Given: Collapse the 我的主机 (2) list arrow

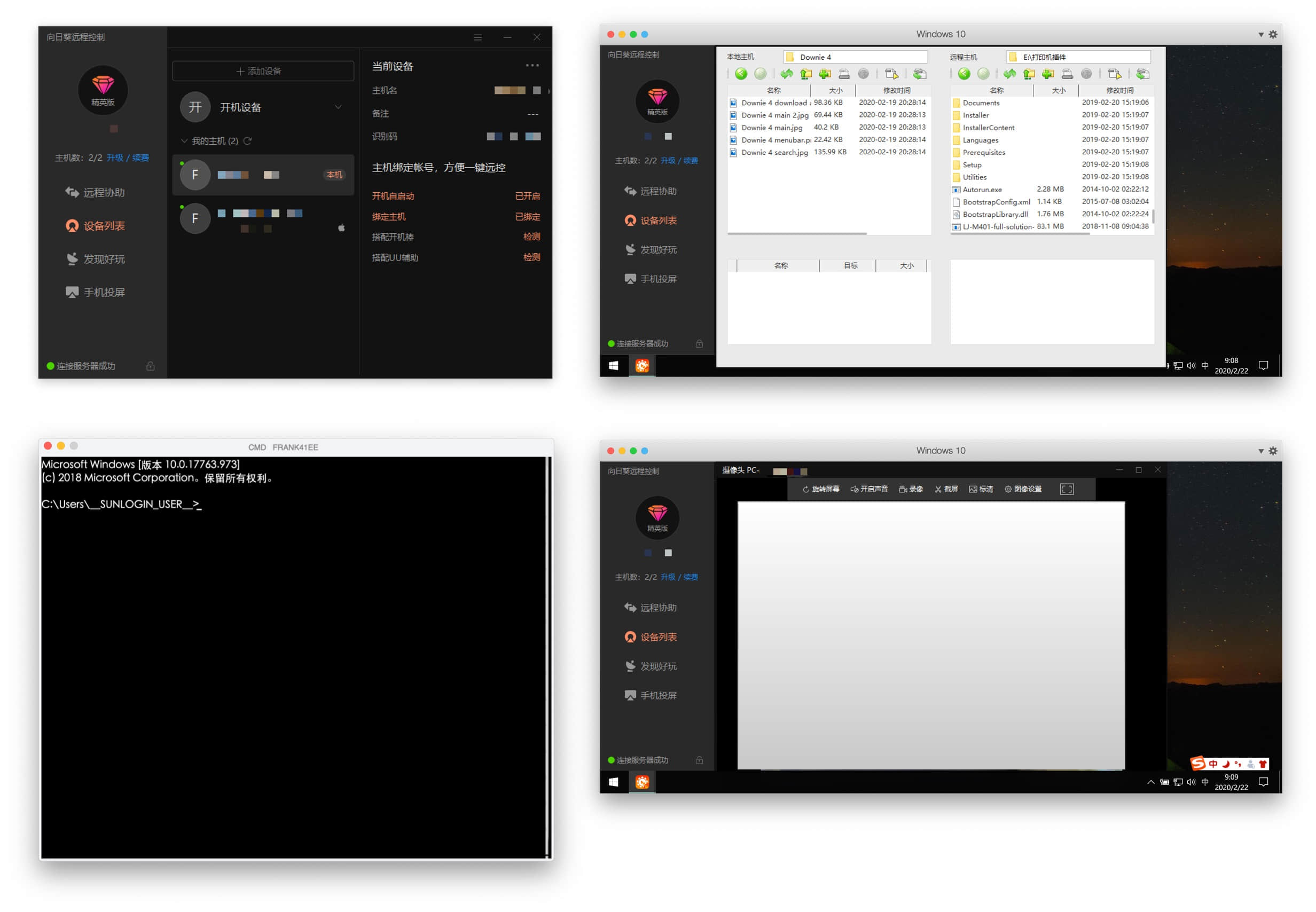Looking at the screenshot, I should point(184,140).
